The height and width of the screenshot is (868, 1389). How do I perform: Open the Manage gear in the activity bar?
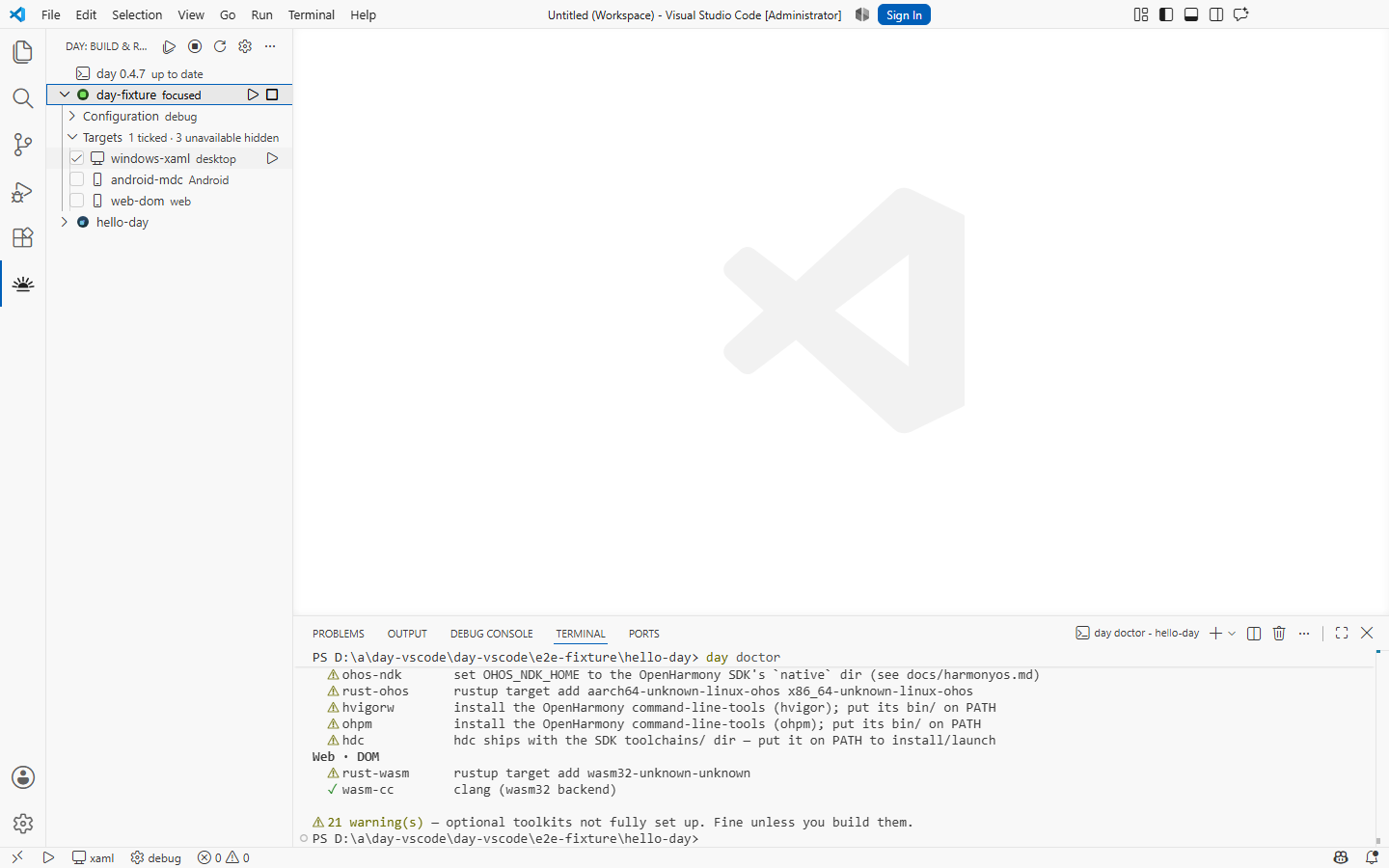pos(22,824)
